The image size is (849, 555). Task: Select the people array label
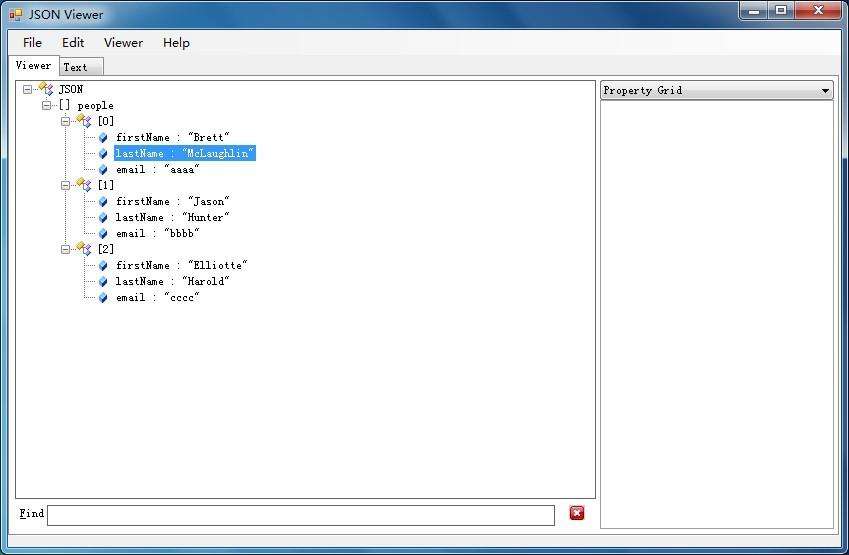click(x=95, y=106)
